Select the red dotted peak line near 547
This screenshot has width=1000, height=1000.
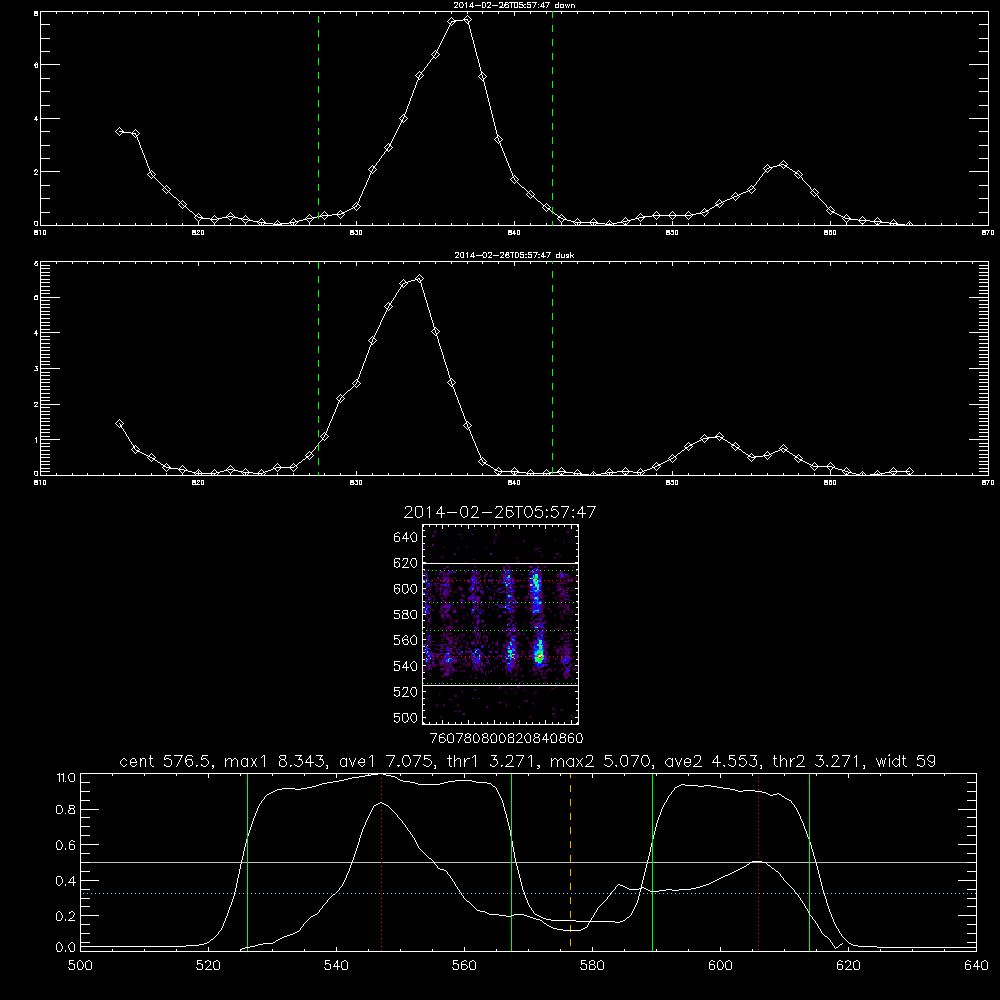coord(381,861)
